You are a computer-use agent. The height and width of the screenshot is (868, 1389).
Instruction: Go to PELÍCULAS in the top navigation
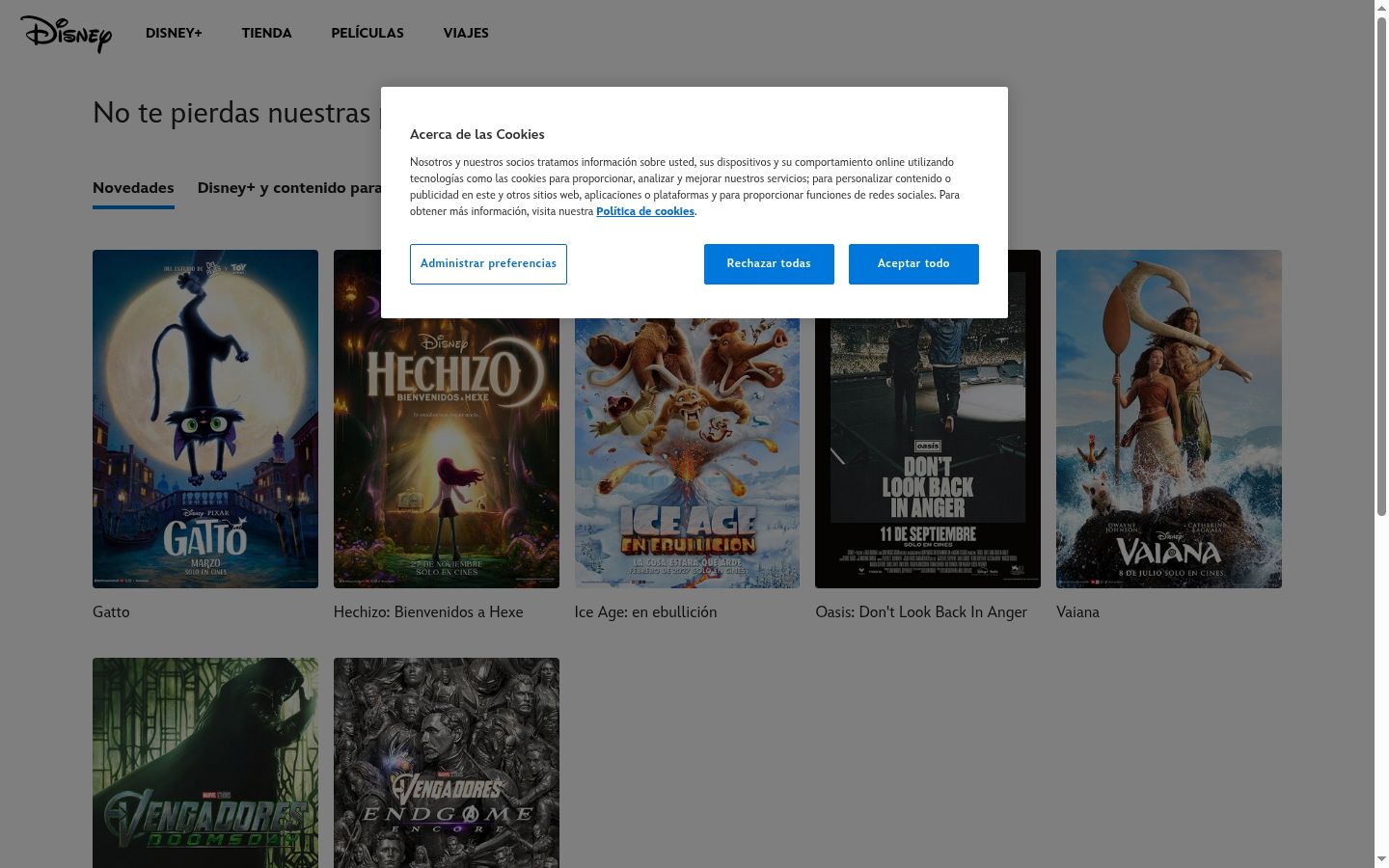[x=368, y=33]
